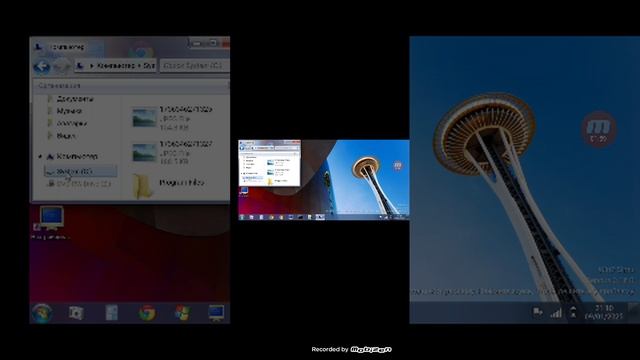The height and width of the screenshot is (360, 640).
Task: Click the file explorer taskbar icon
Action: [111, 313]
